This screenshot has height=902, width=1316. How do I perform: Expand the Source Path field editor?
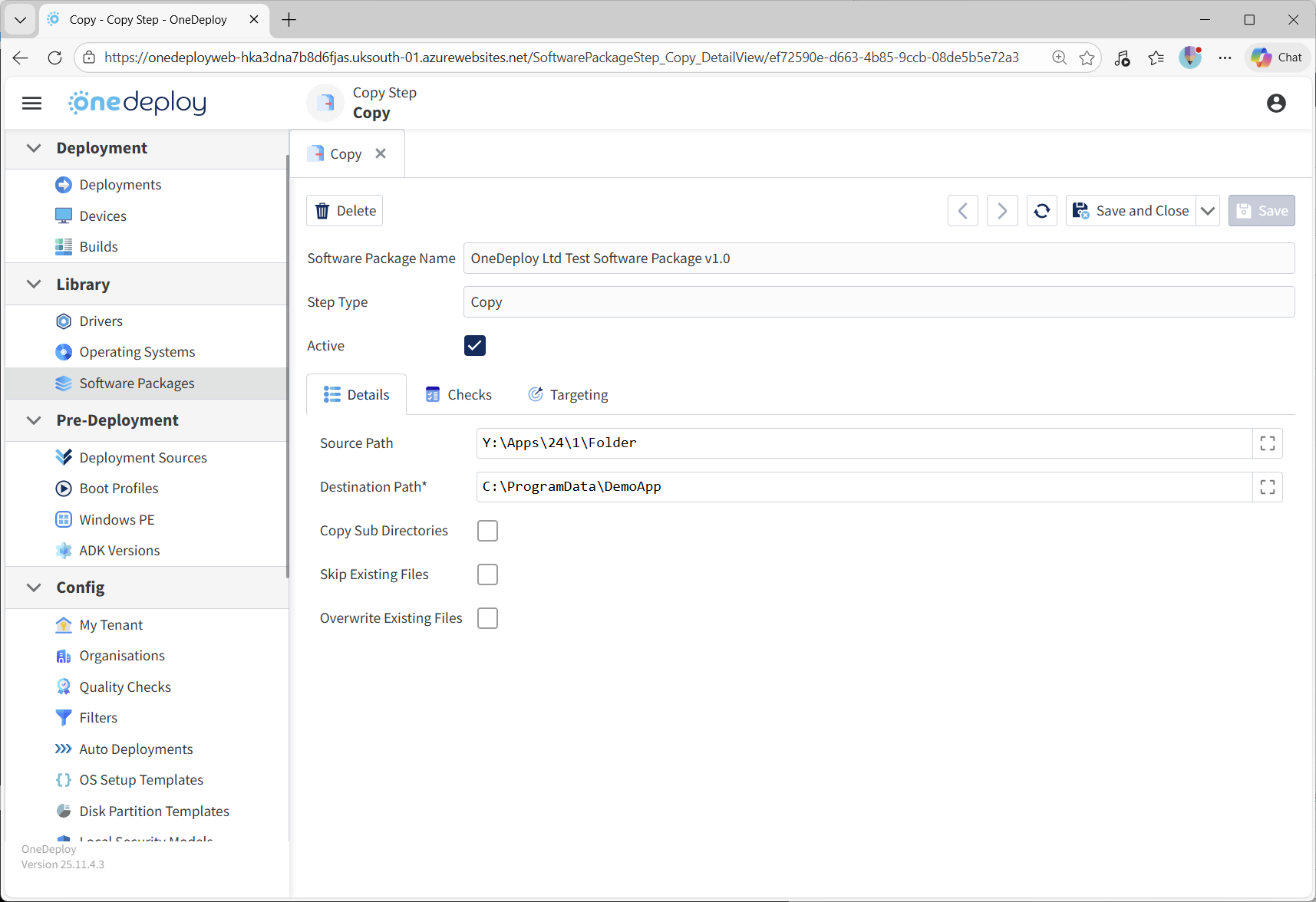[x=1267, y=443]
